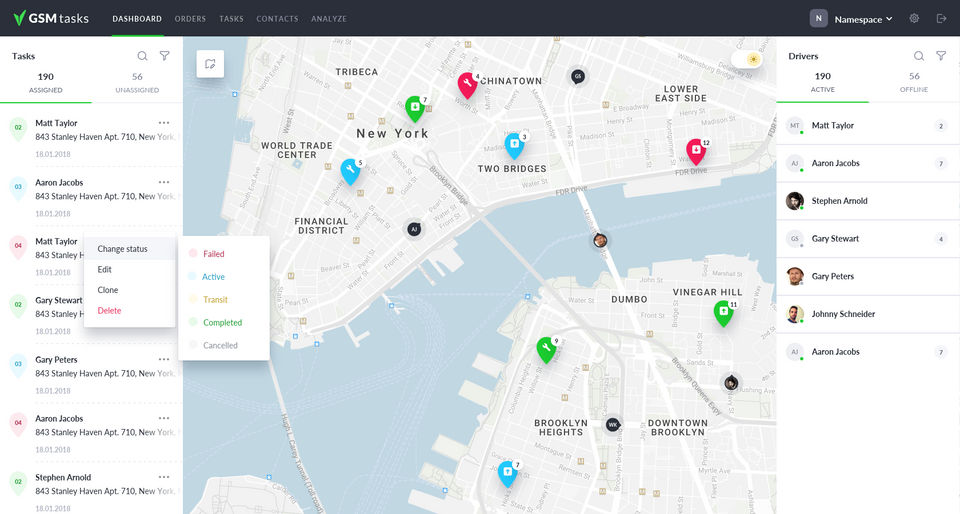Open more options for last Aaron Jacobs task
The width and height of the screenshot is (960, 514).
tap(164, 418)
